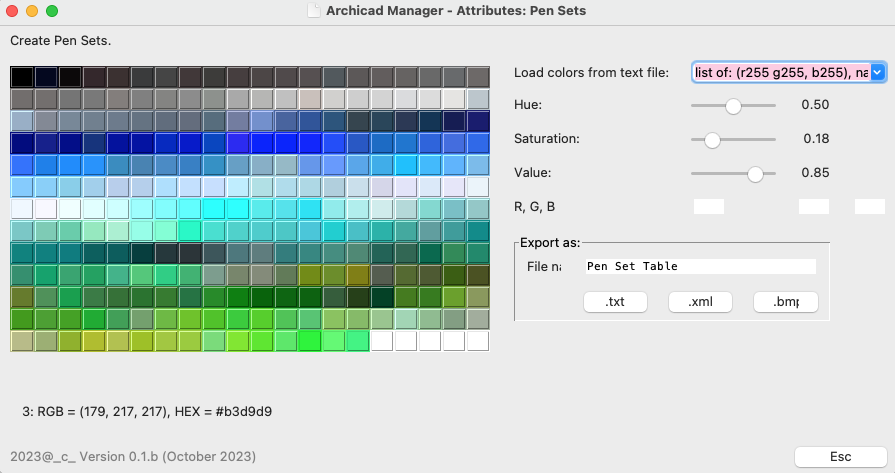Click the Esc button
Screen dimensions: 895x473
(x=841, y=456)
